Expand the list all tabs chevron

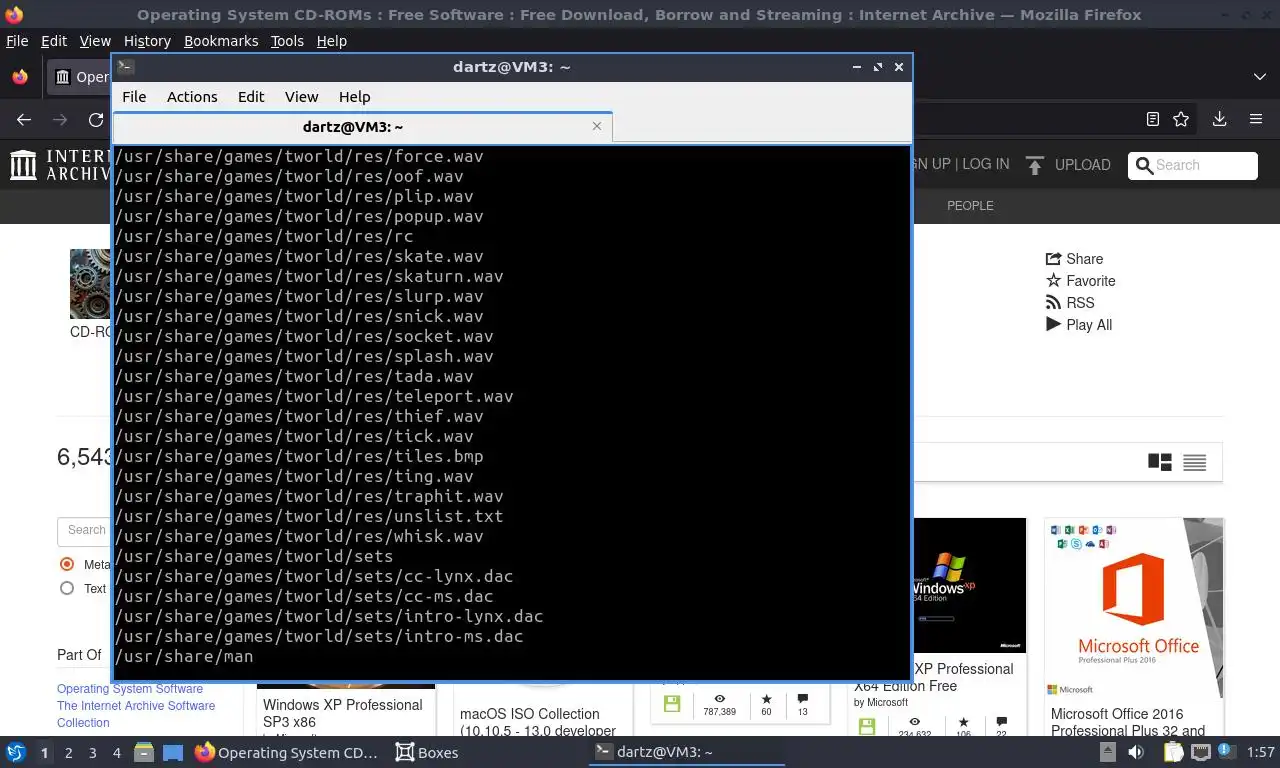tap(1259, 77)
